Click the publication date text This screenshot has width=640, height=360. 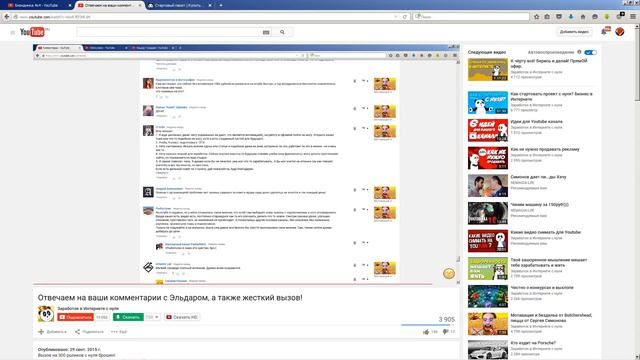click(69, 350)
